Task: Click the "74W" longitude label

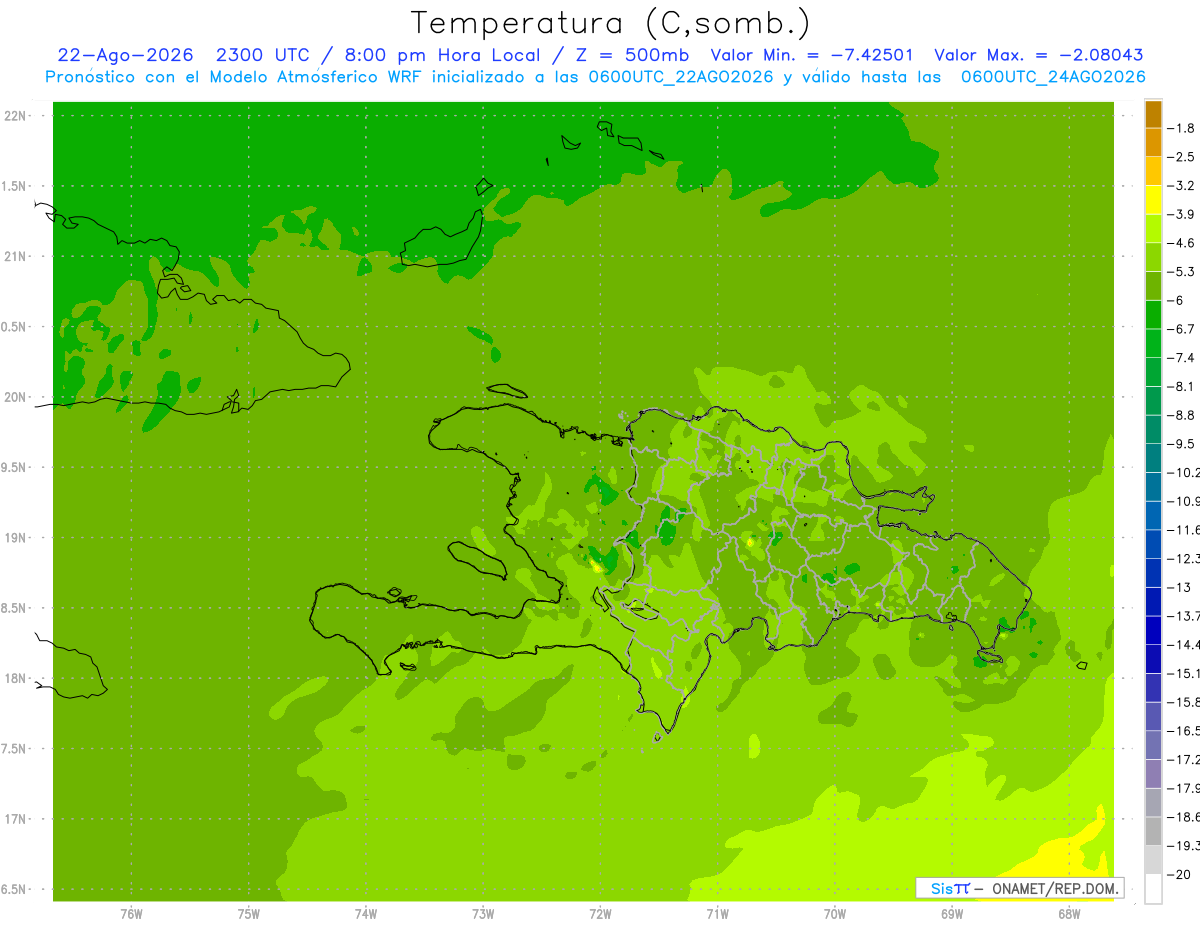Action: point(365,914)
